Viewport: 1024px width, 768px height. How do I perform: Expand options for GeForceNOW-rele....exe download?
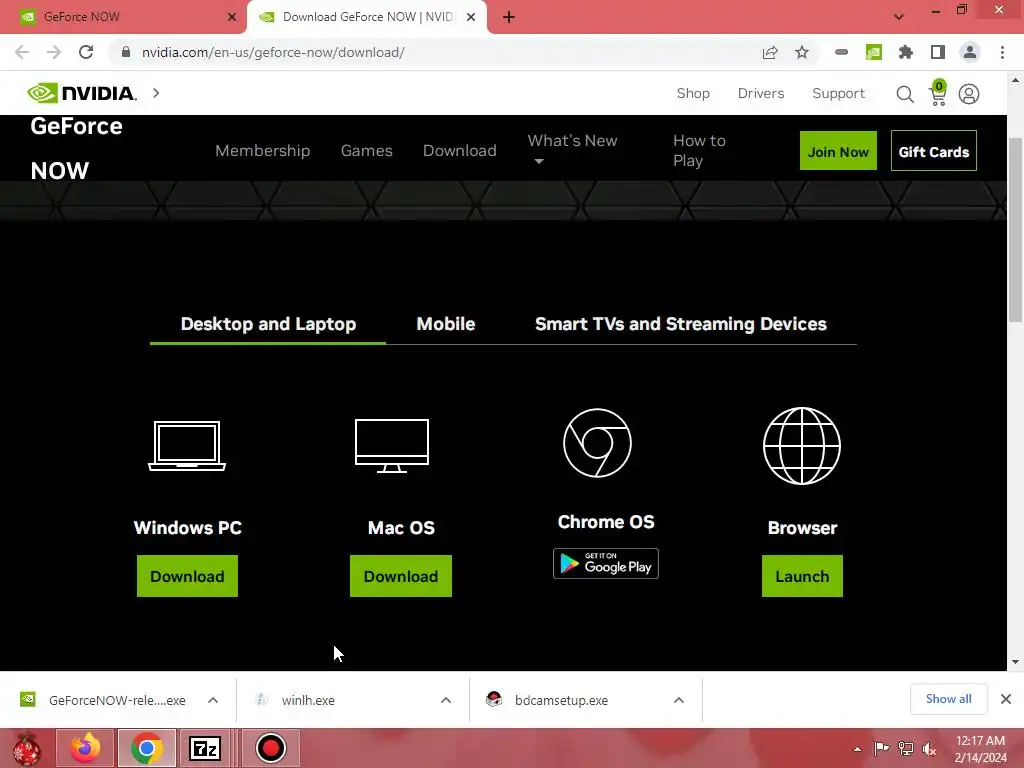tap(213, 700)
